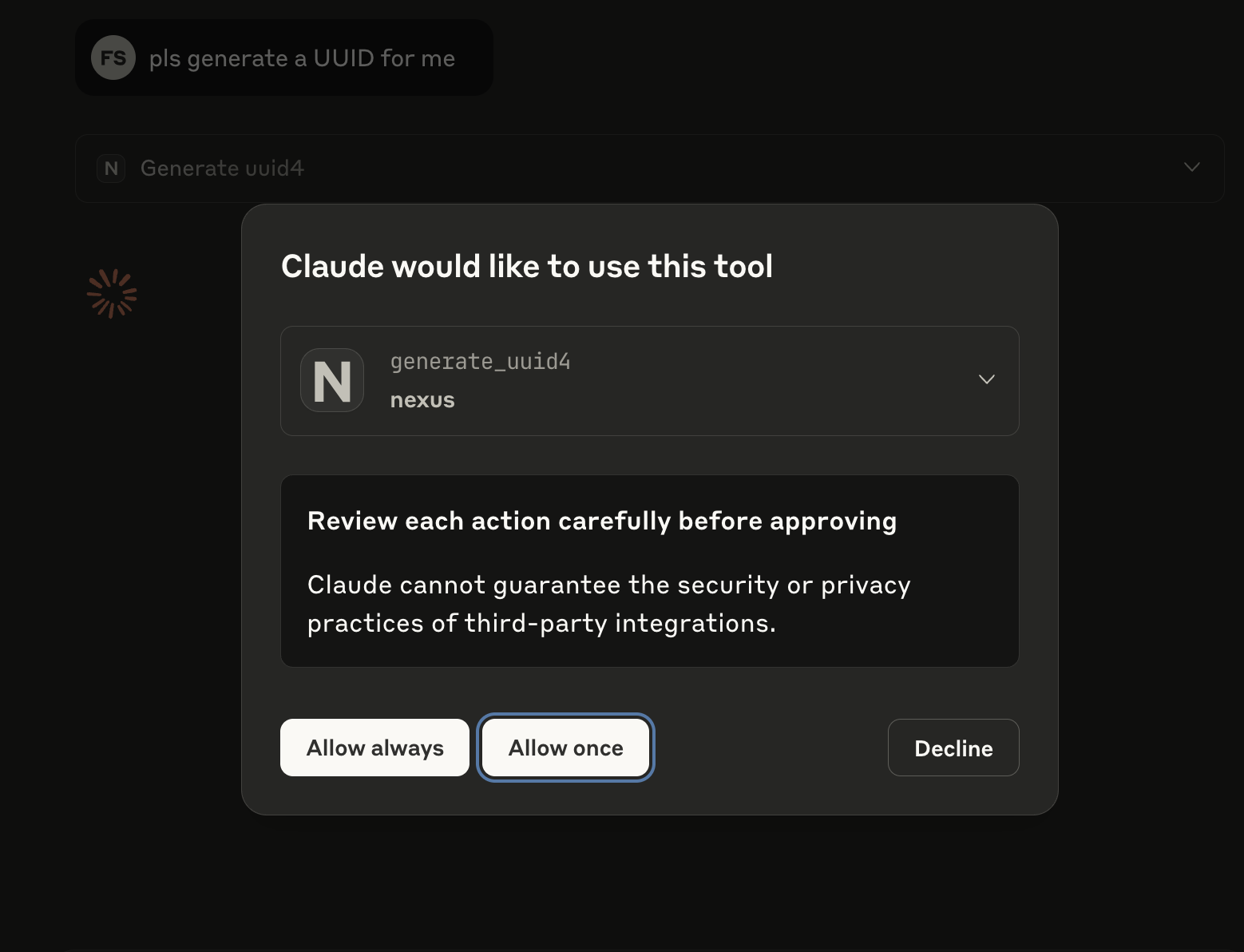Click the Review each action heading

click(602, 520)
